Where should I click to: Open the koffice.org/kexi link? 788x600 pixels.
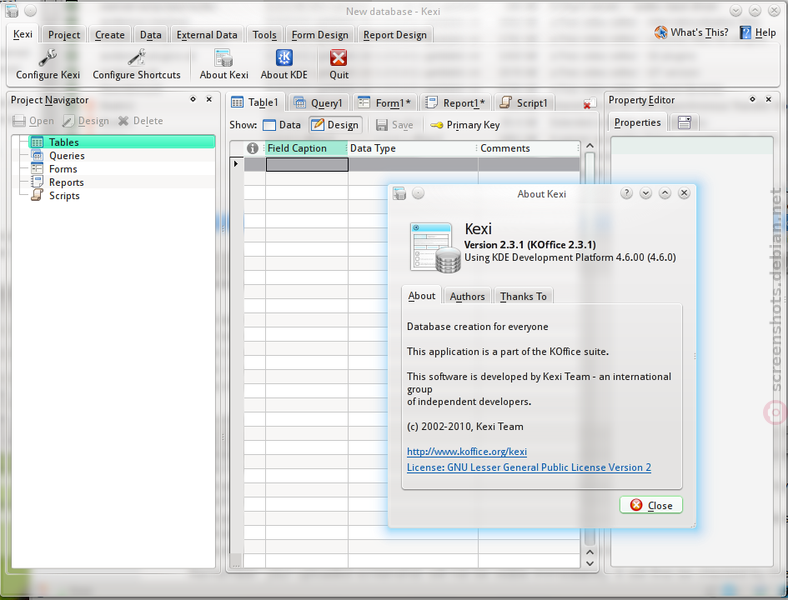pyautogui.click(x=467, y=451)
